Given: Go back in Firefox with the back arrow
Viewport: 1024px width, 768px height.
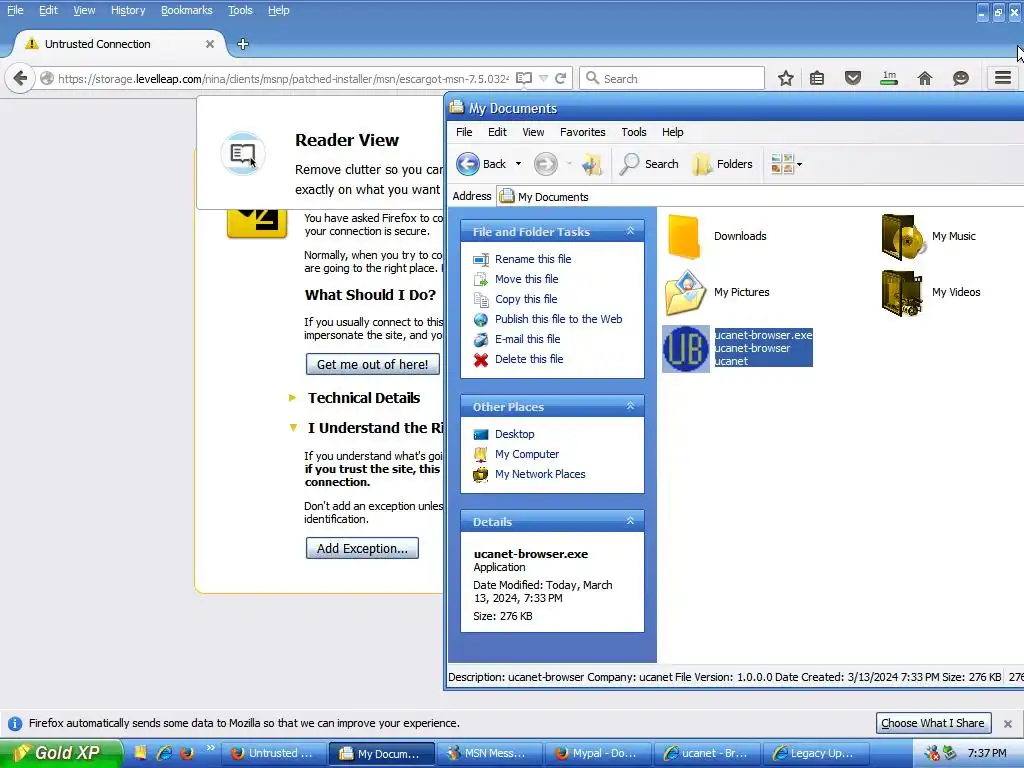Looking at the screenshot, I should coord(20,78).
